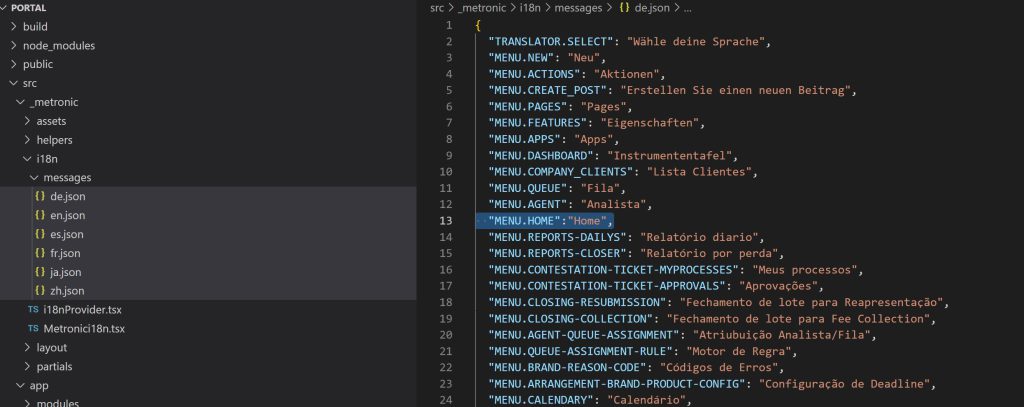Click the JSON icon beside ja.json
The height and width of the screenshot is (407, 1024).
(40, 272)
